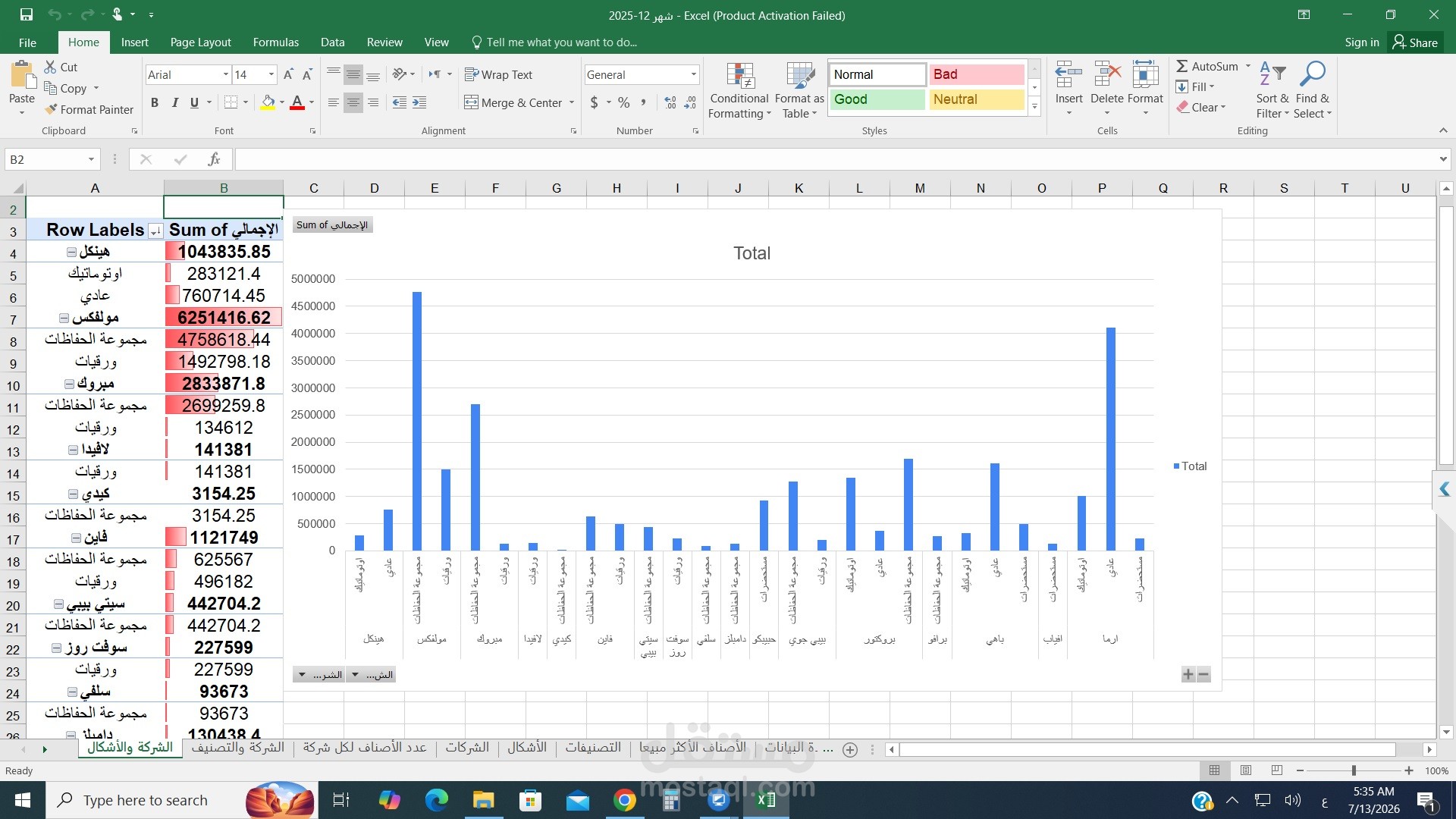Switch to Page Break Preview view
The image size is (1456, 819).
1277,770
